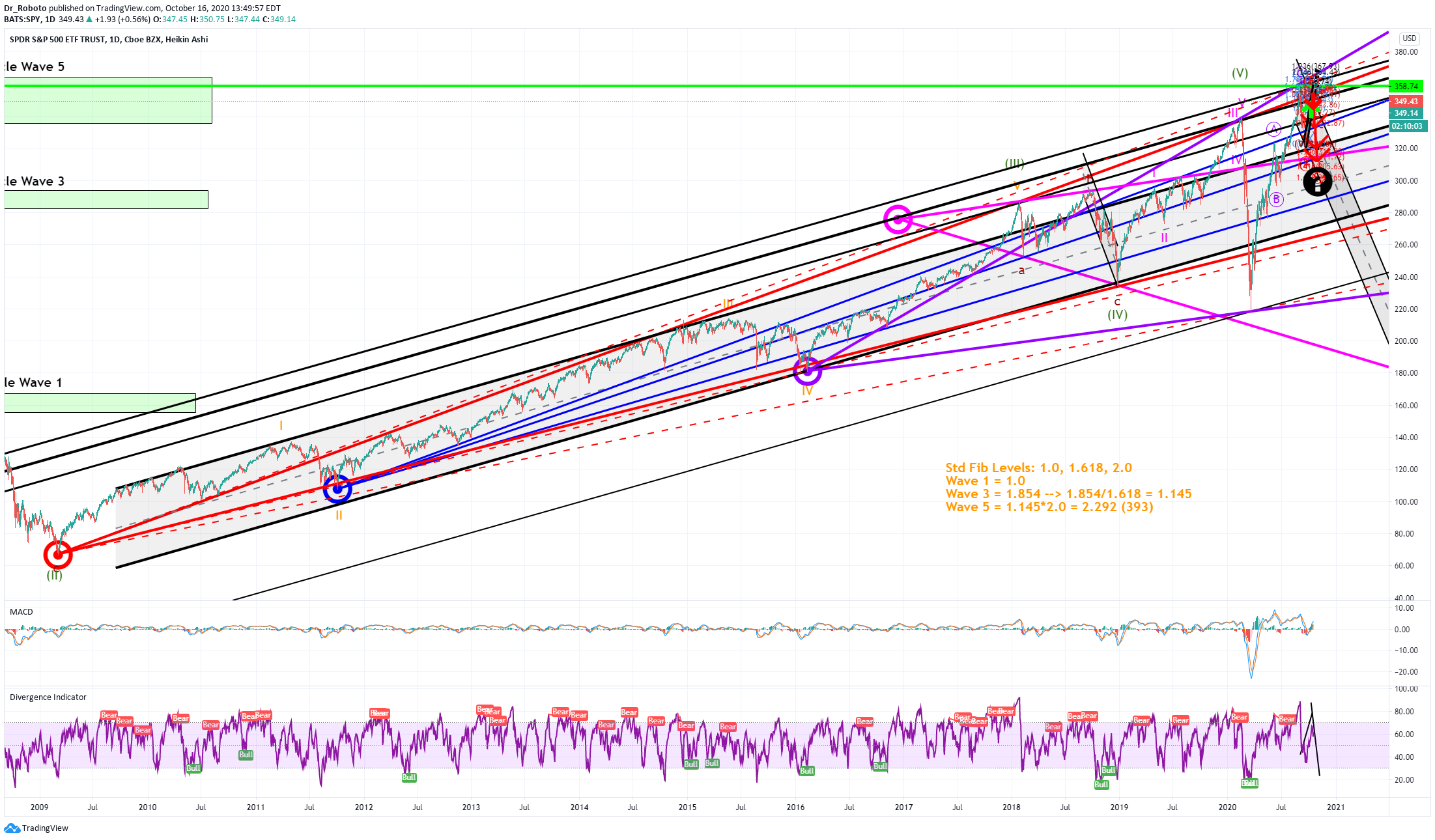Image resolution: width=1435 pixels, height=840 pixels.
Task: Click the green 358.74 price label
Action: 1406,86
